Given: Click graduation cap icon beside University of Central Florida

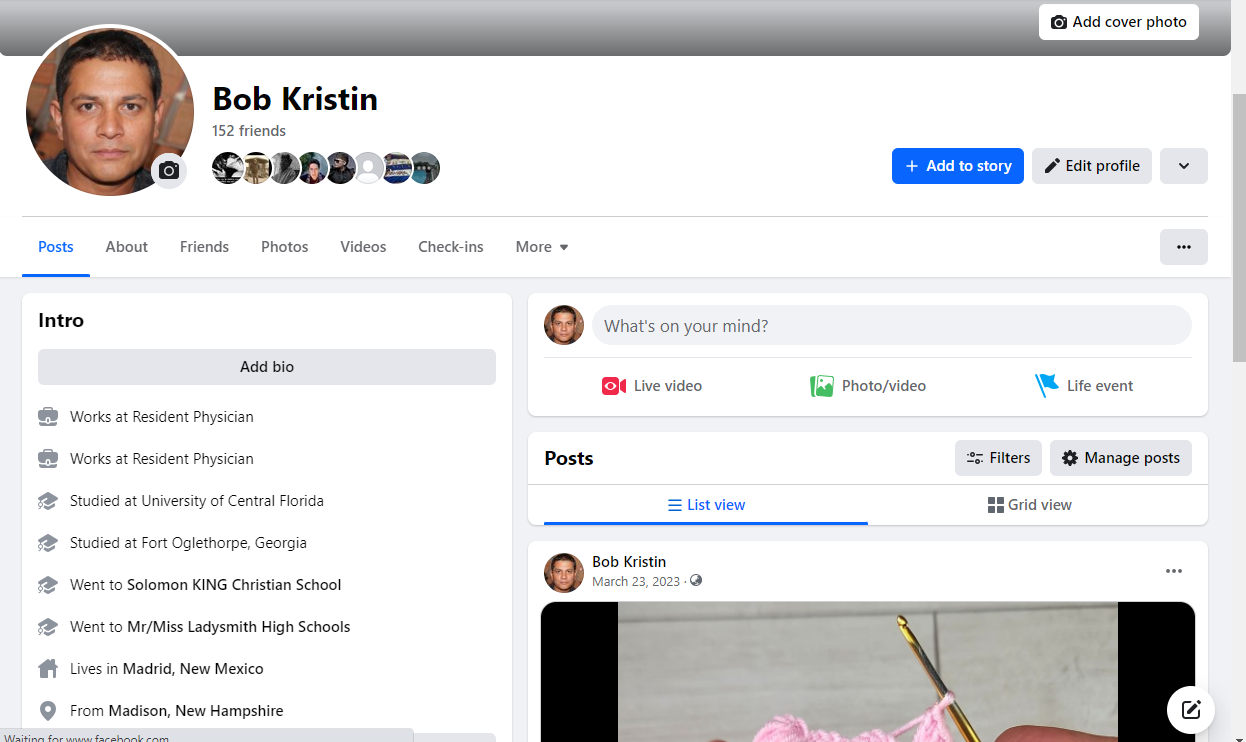Looking at the screenshot, I should [47, 501].
